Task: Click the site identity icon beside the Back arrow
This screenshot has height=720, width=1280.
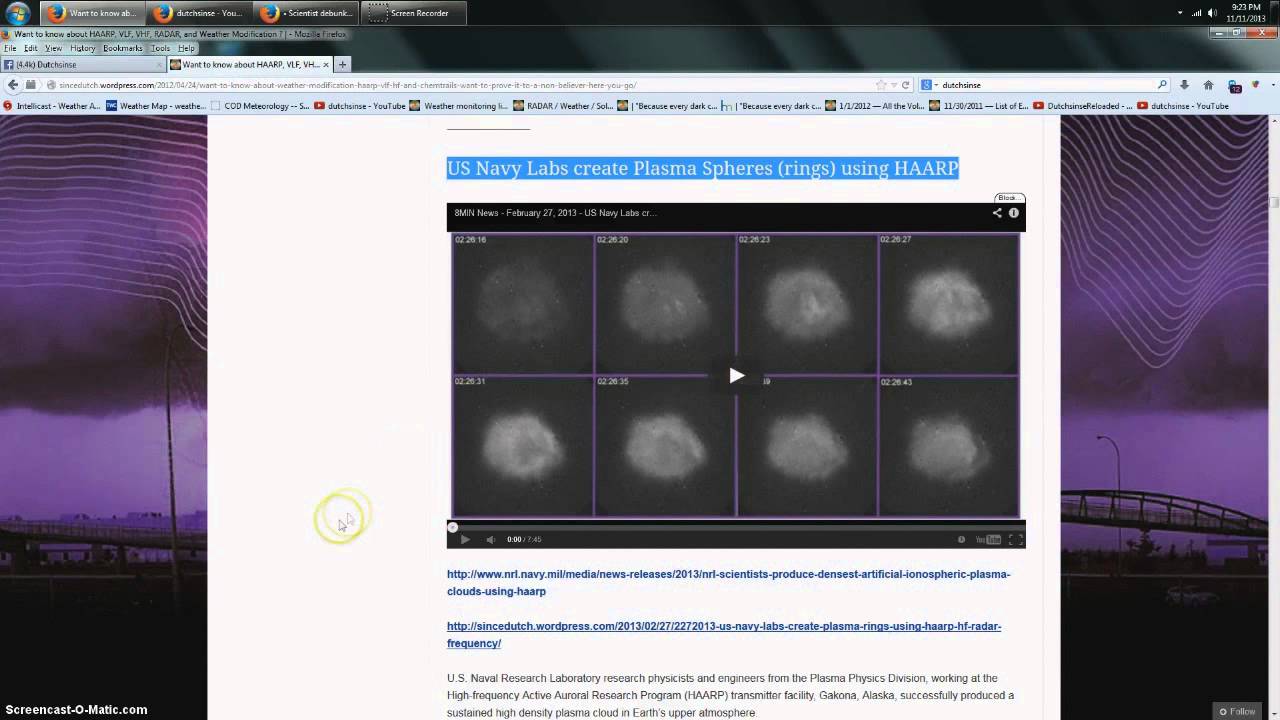Action: click(x=31, y=85)
